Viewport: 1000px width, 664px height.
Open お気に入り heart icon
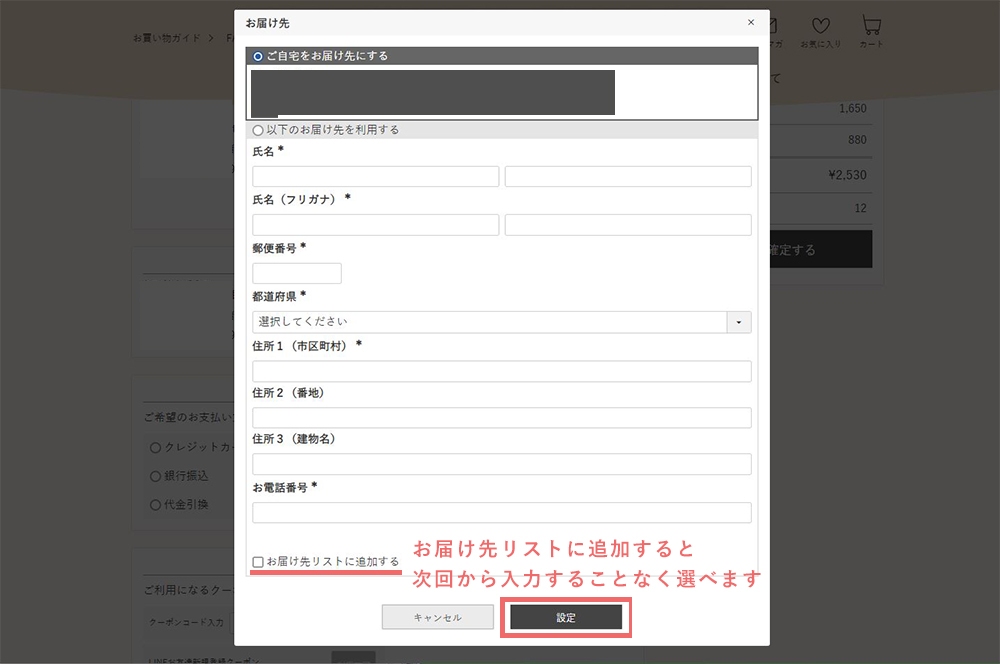point(820,31)
